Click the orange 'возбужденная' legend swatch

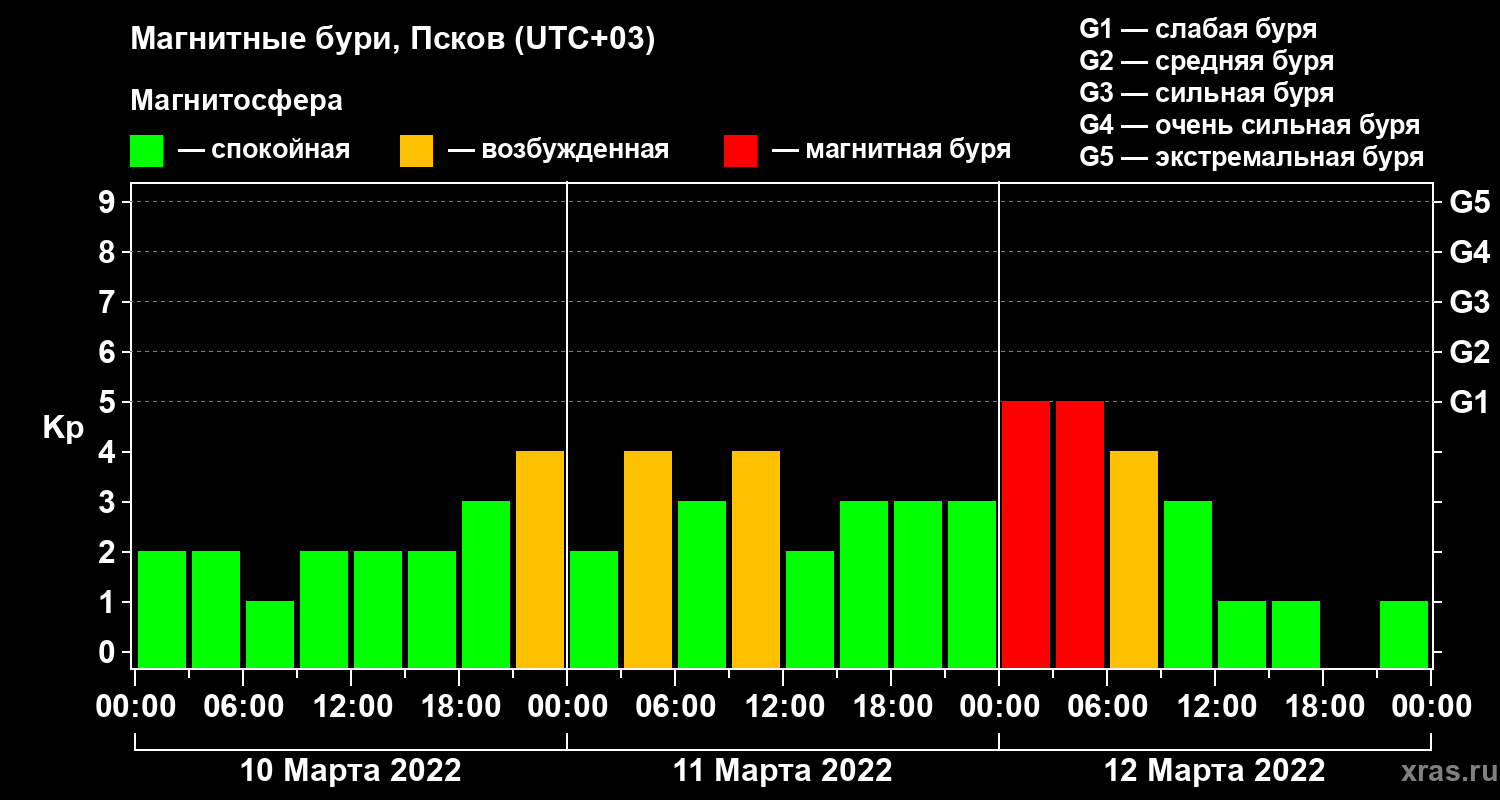click(416, 151)
